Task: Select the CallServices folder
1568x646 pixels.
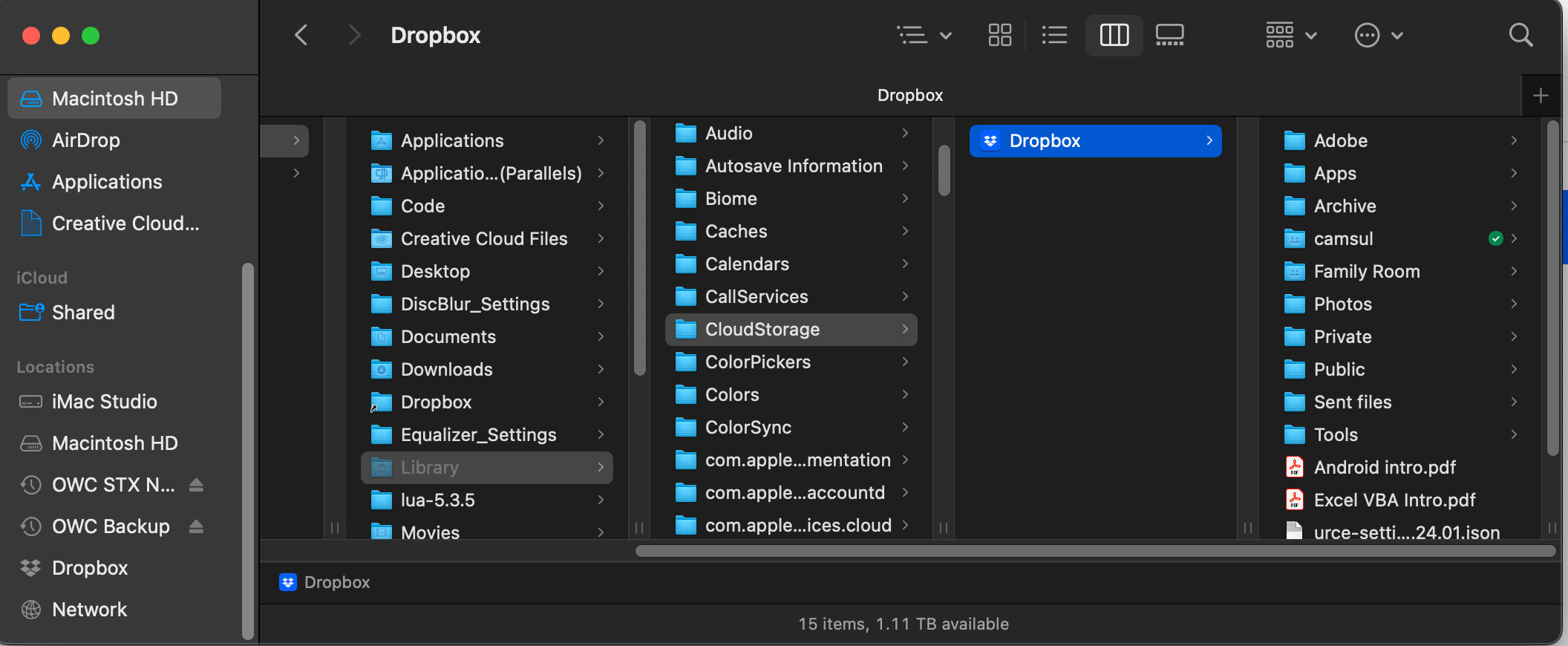Action: click(x=791, y=296)
